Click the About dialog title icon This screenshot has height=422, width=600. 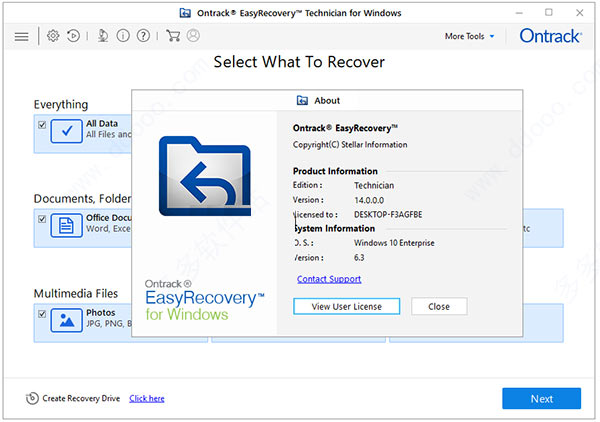[x=302, y=101]
